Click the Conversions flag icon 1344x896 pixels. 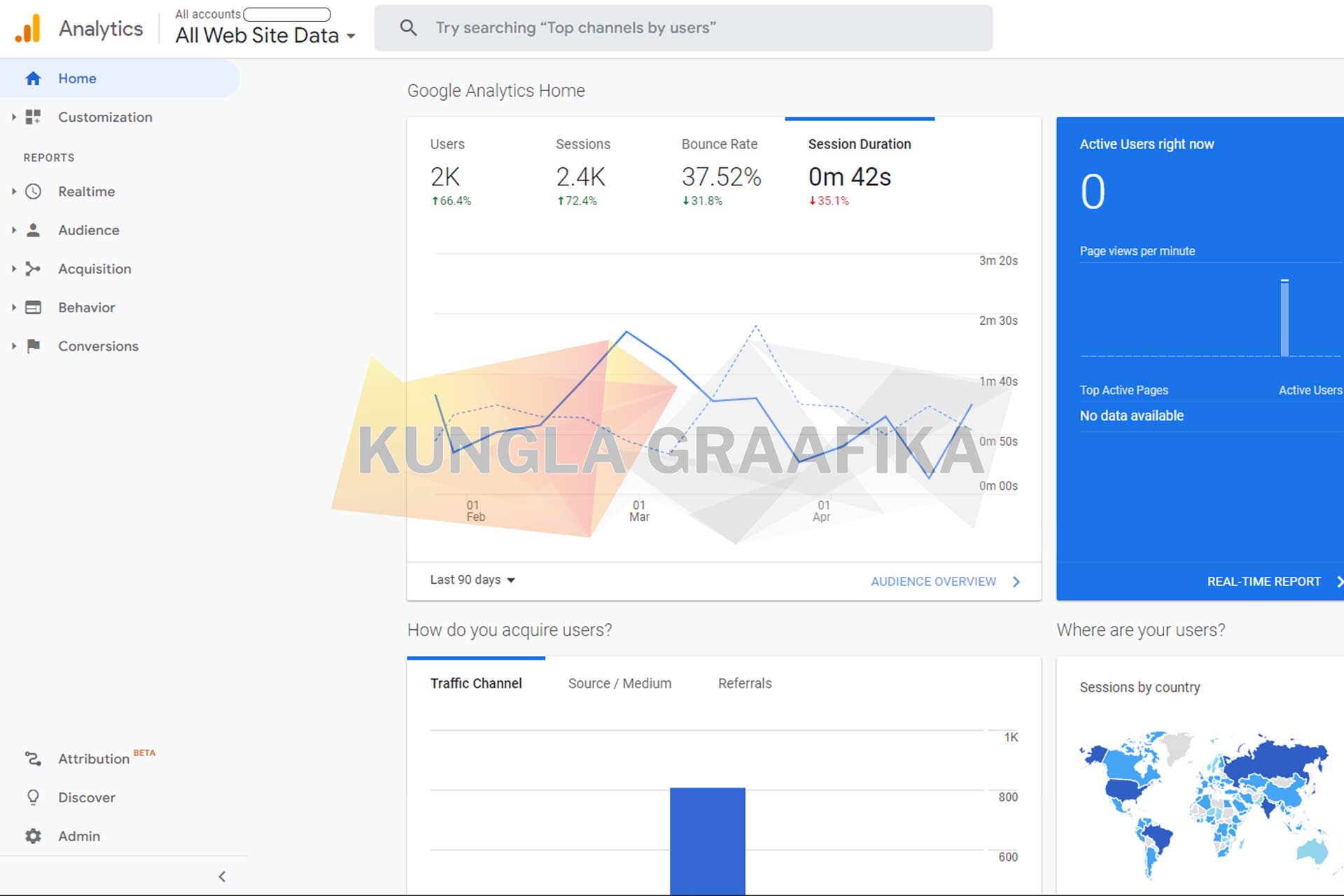pos(33,346)
